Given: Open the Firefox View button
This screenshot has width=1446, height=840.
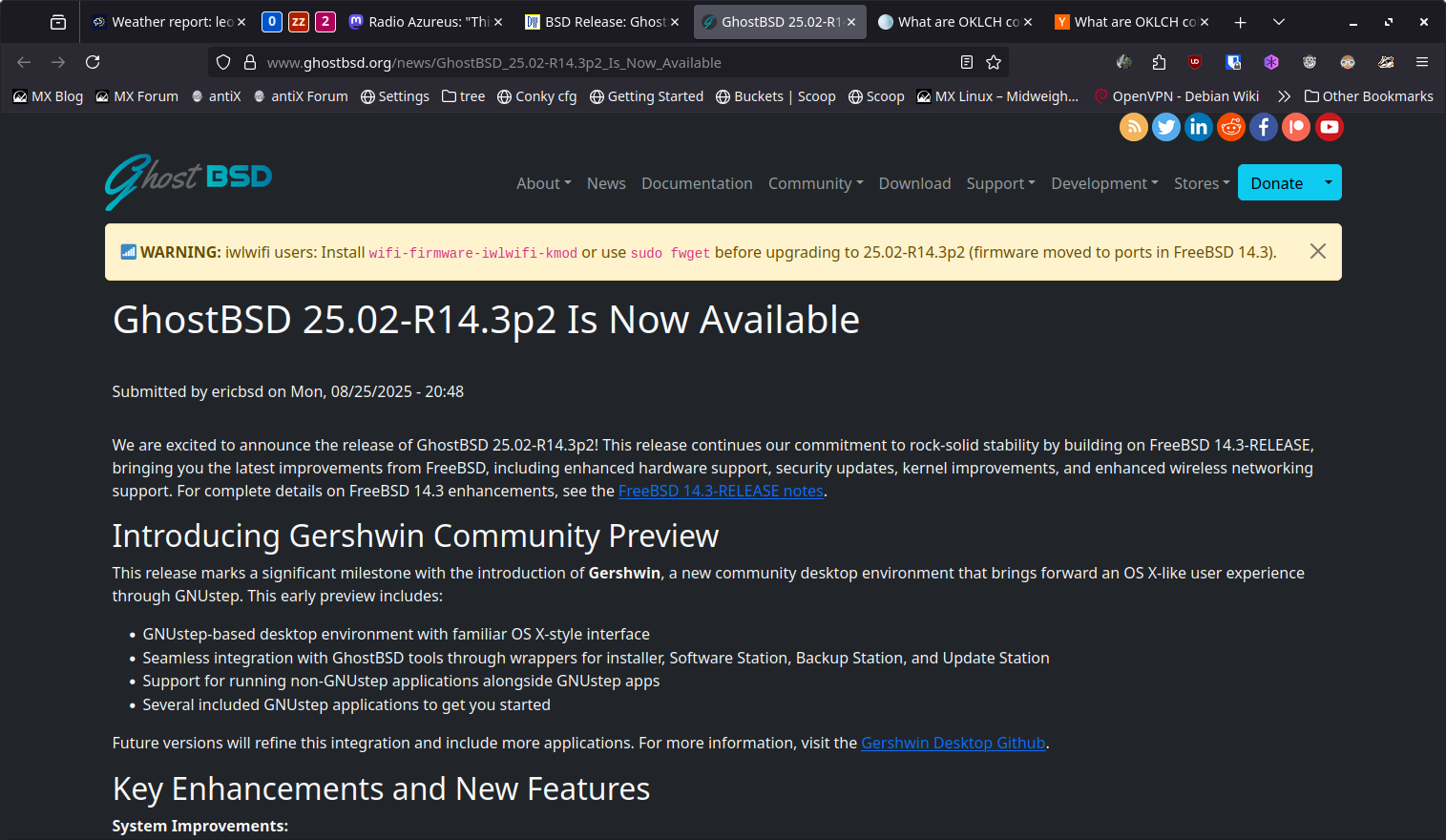Looking at the screenshot, I should click(58, 22).
